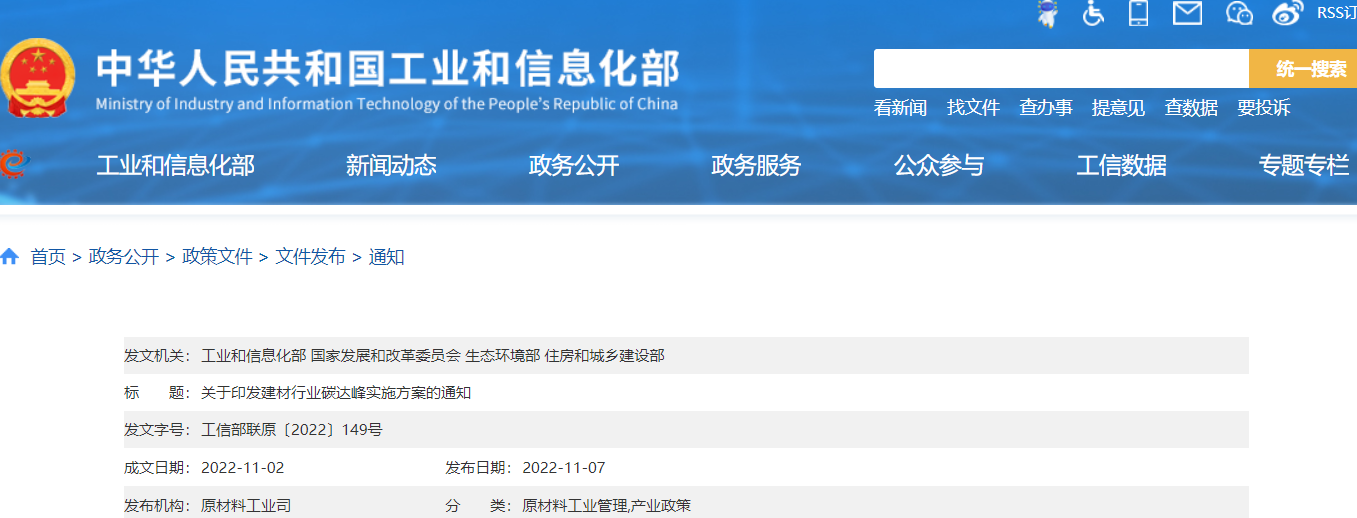The width and height of the screenshot is (1357, 518).
Task: Click the home icon in breadcrumb
Action: [10, 257]
